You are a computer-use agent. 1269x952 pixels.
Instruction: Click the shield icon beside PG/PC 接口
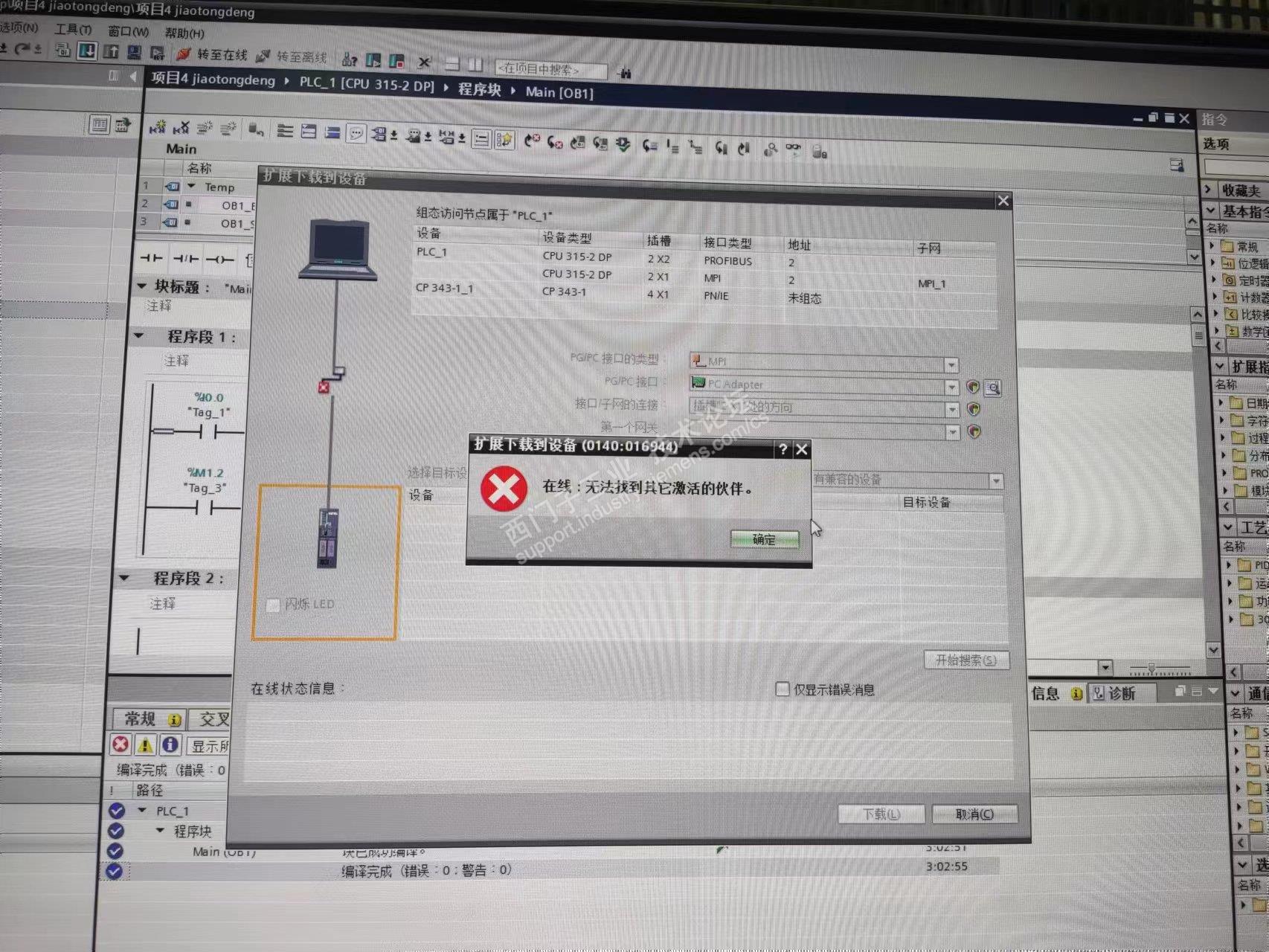click(x=973, y=387)
